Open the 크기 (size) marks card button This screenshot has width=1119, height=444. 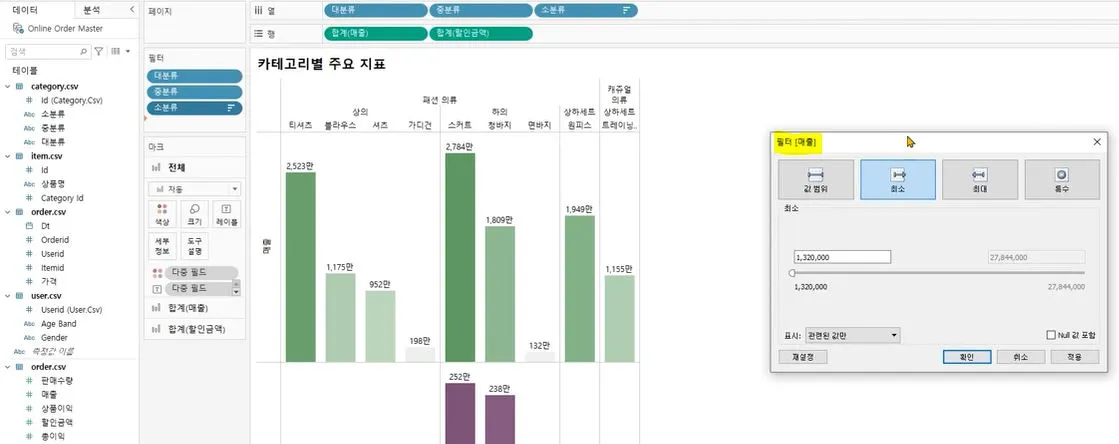(x=194, y=214)
